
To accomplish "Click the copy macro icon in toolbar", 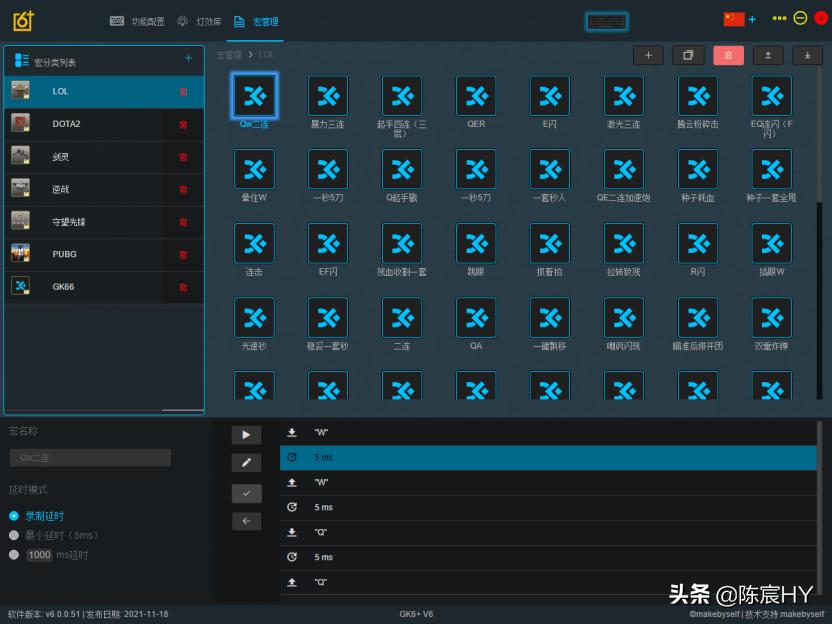I will click(x=688, y=56).
